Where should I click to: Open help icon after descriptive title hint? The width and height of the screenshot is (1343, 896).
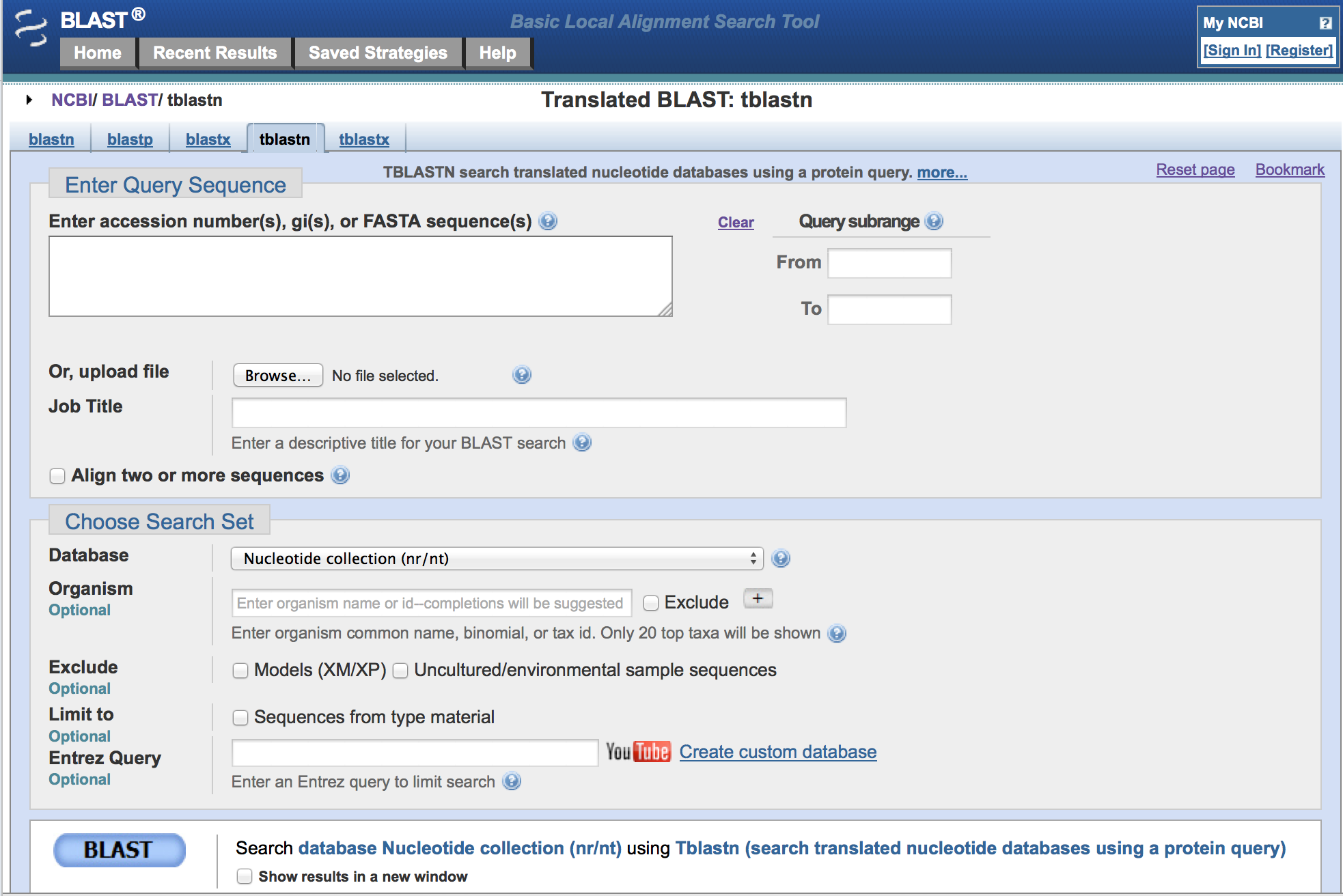[582, 443]
